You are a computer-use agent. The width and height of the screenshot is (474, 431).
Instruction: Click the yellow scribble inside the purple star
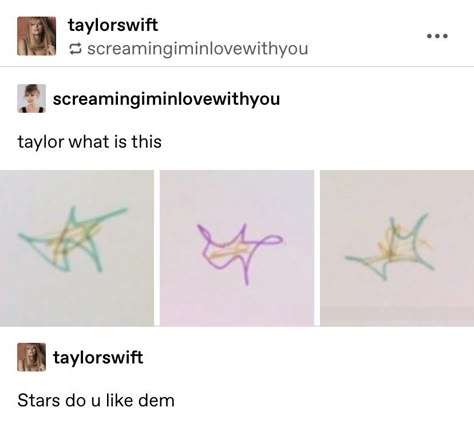click(x=230, y=253)
